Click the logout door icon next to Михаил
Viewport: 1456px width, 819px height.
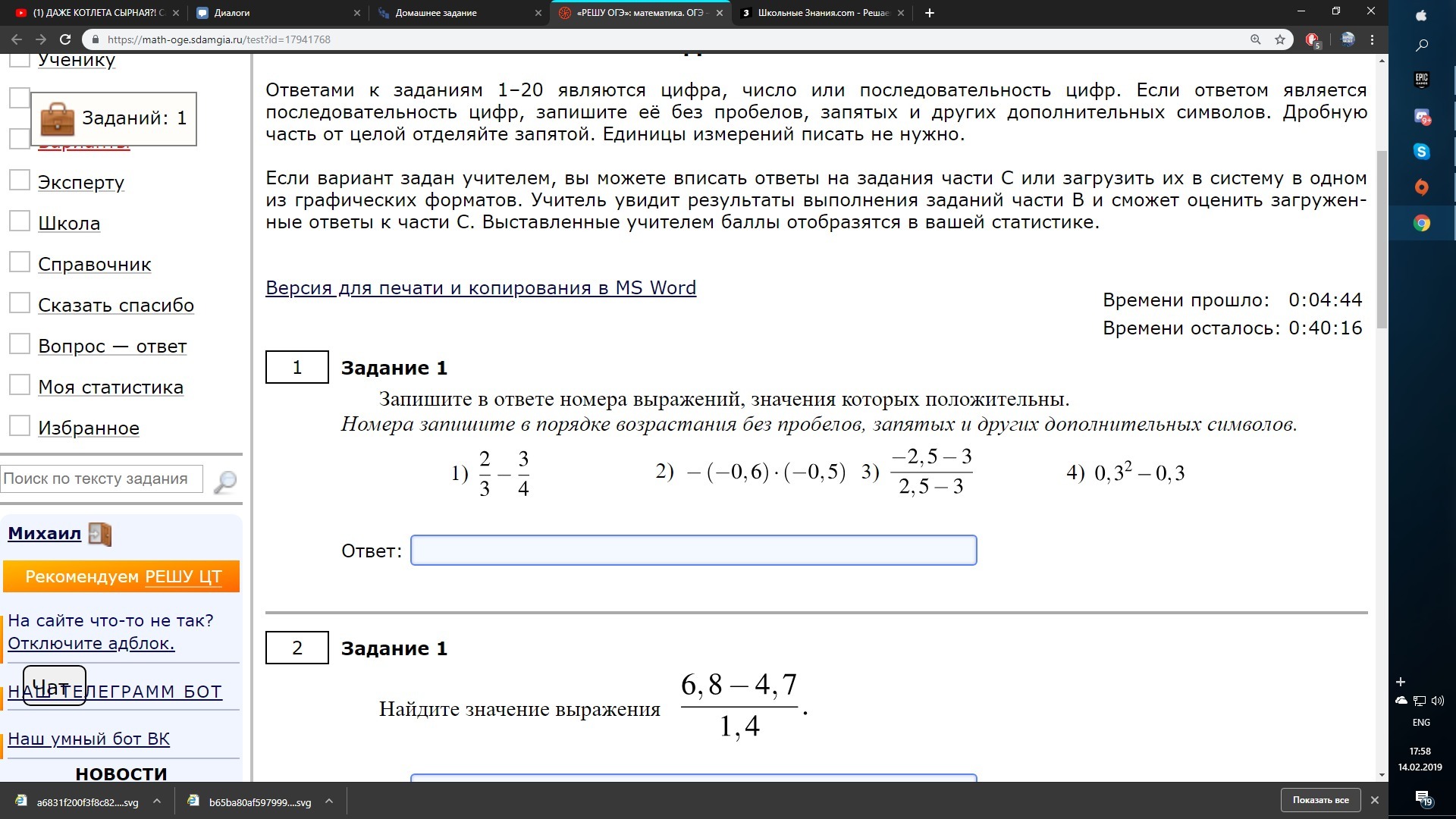pos(100,534)
